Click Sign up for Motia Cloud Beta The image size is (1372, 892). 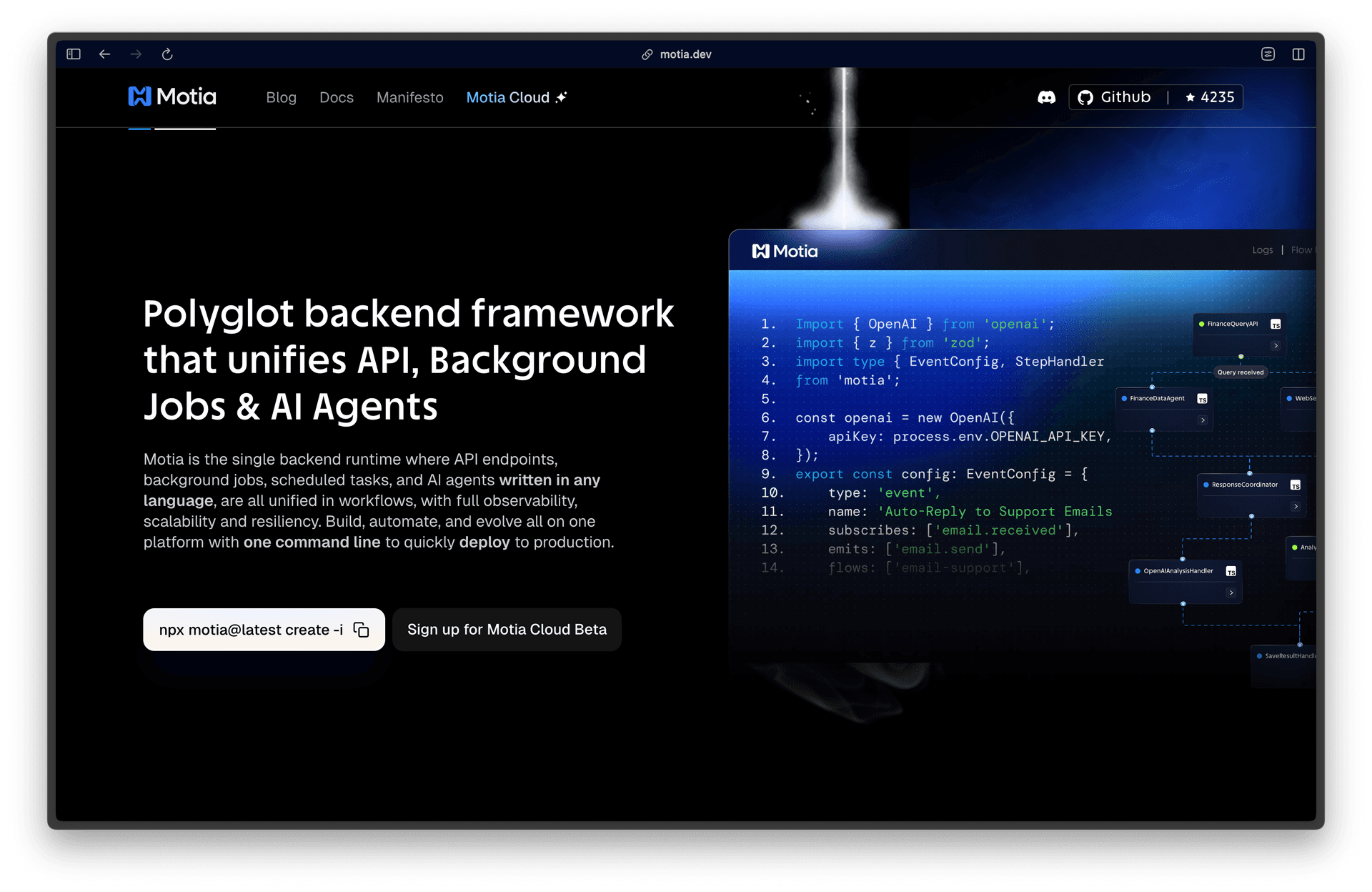[507, 630]
